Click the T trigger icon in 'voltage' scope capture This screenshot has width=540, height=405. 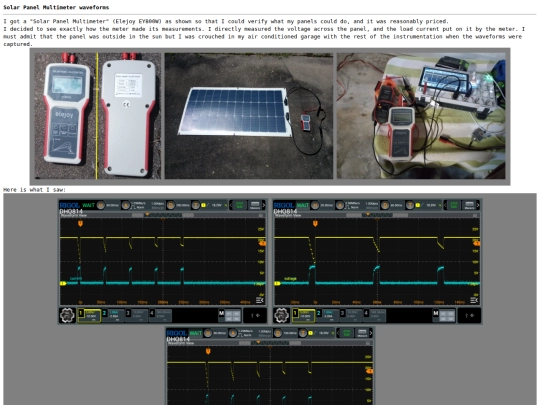(410, 205)
